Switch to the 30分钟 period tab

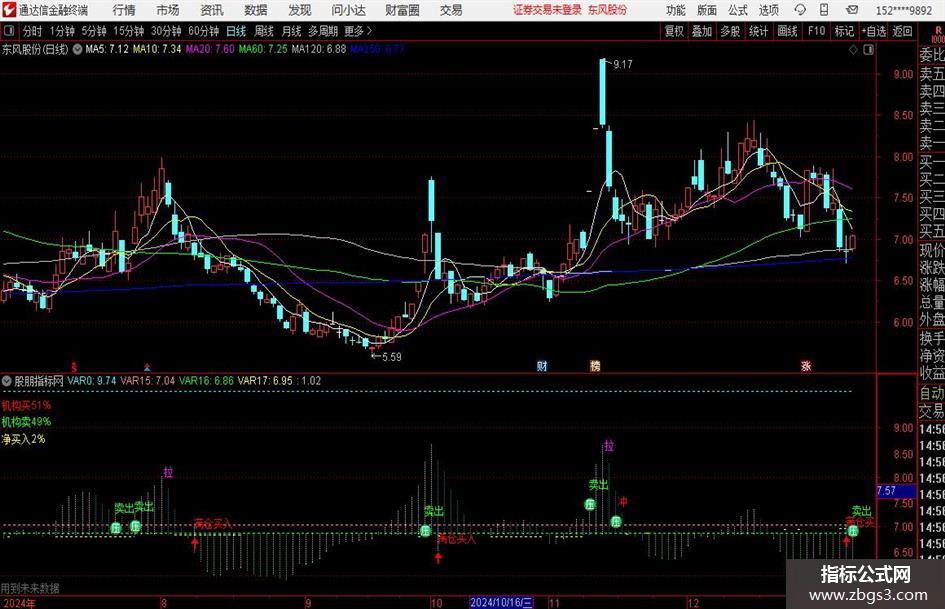166,31
